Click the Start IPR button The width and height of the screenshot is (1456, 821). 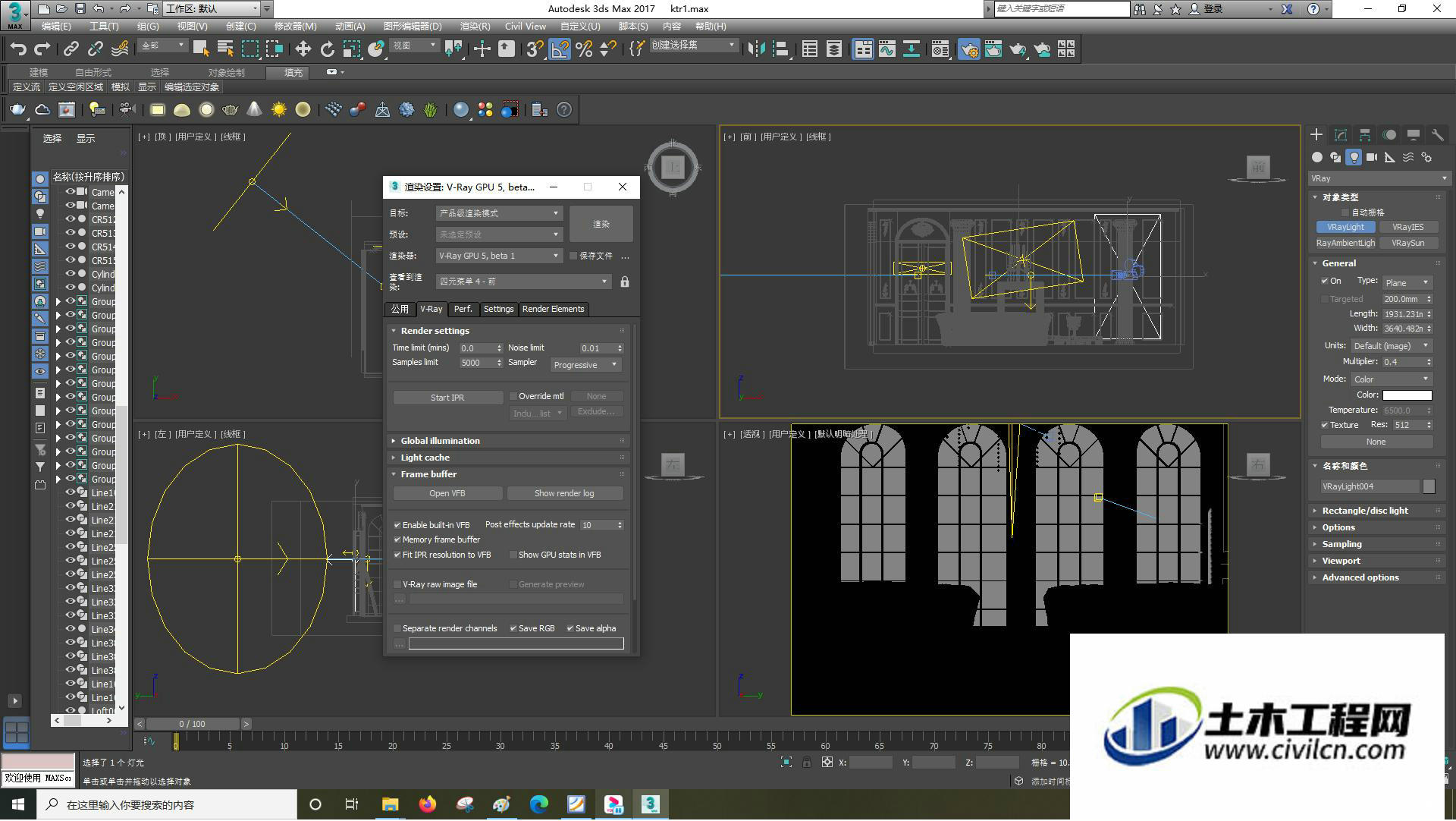pyautogui.click(x=447, y=398)
